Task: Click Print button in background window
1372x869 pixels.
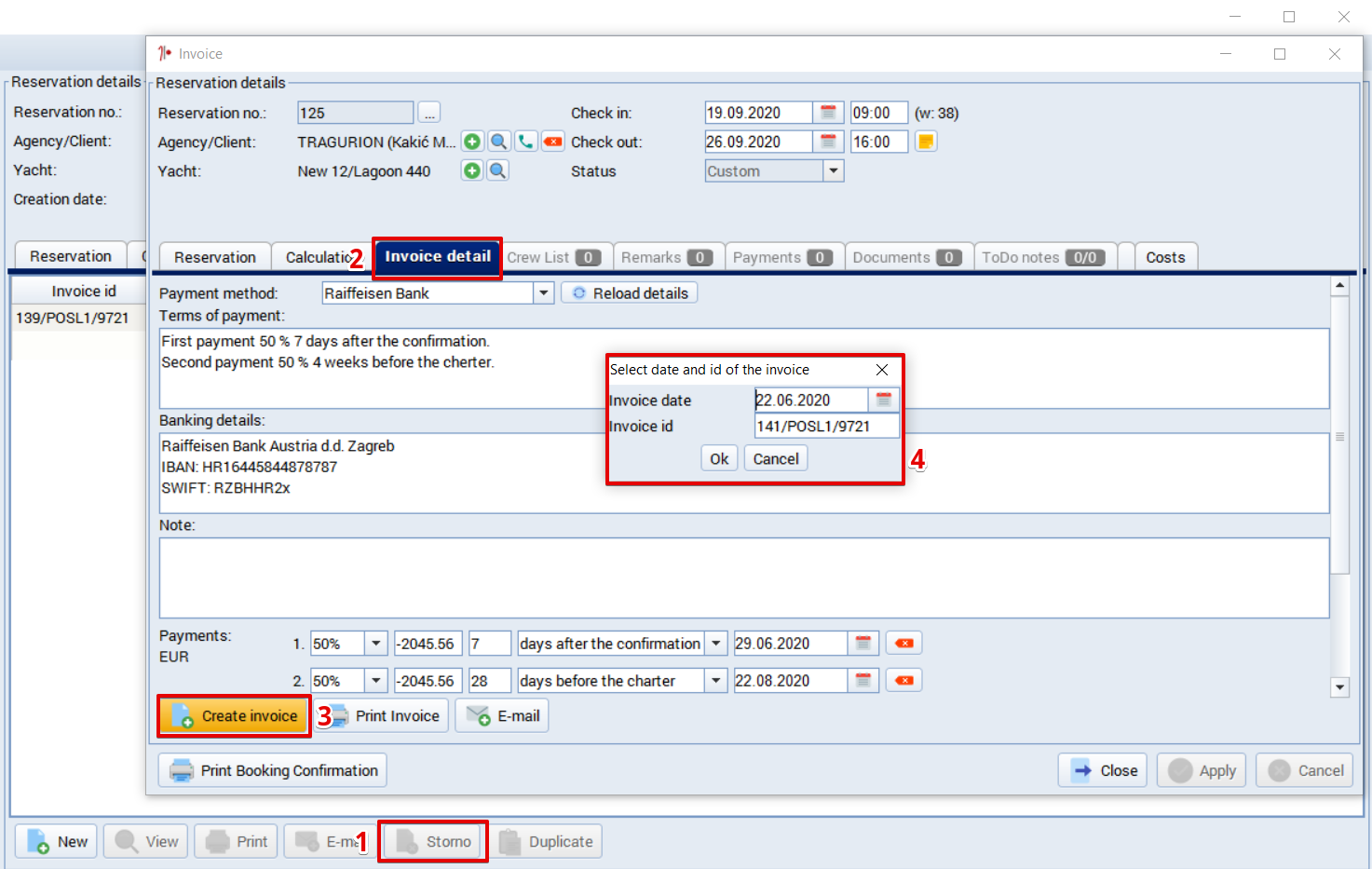Action: pyautogui.click(x=237, y=842)
